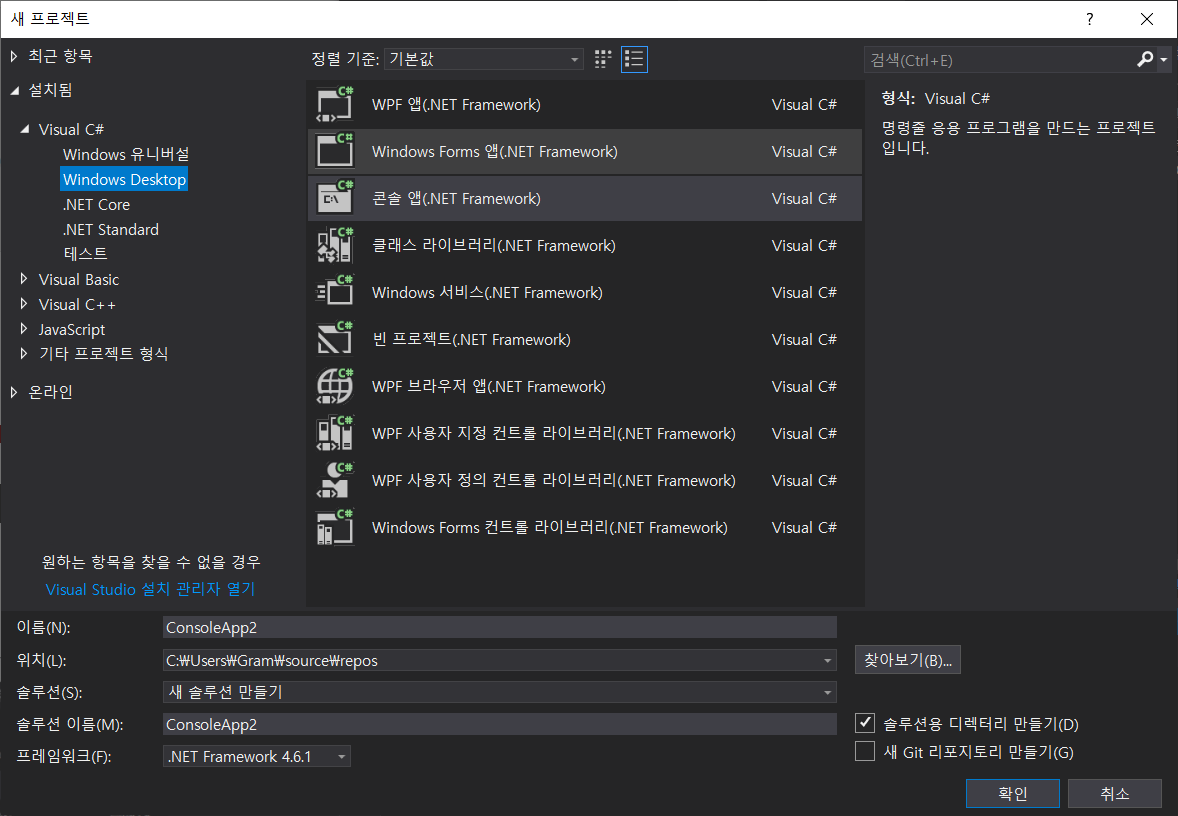Open the help question mark button

pos(1089,19)
